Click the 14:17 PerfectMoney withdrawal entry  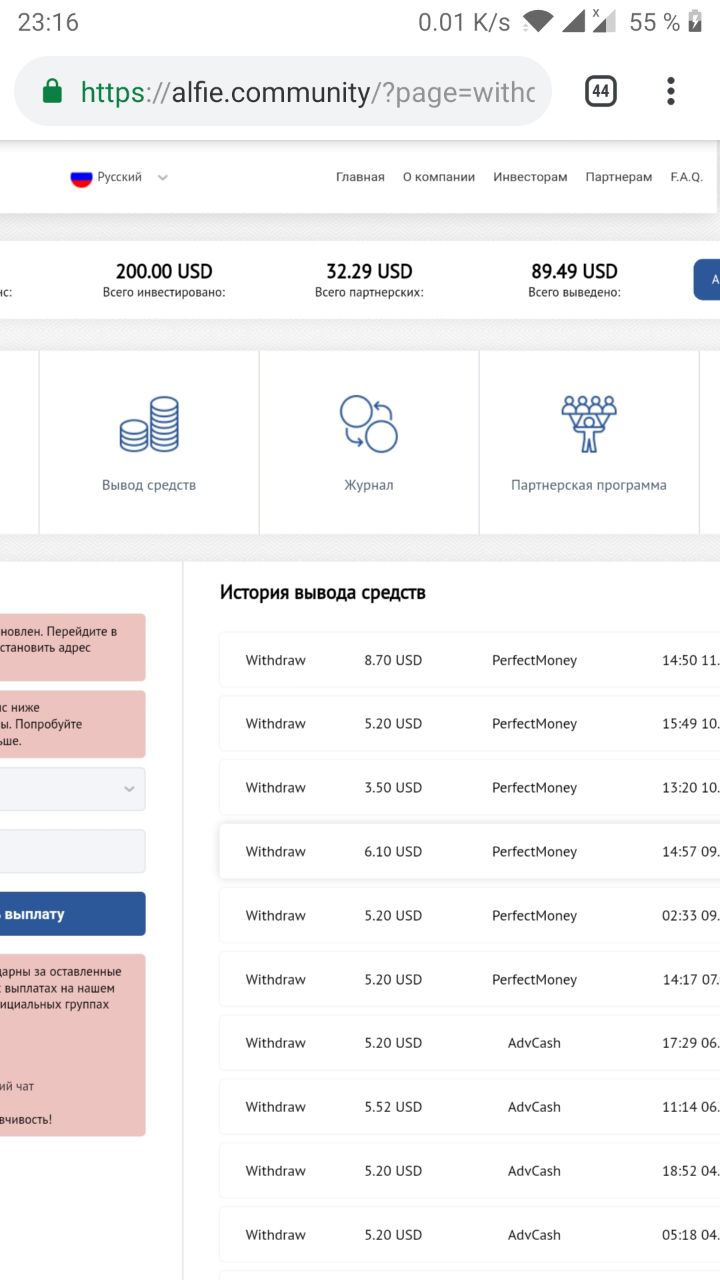[x=469, y=980]
